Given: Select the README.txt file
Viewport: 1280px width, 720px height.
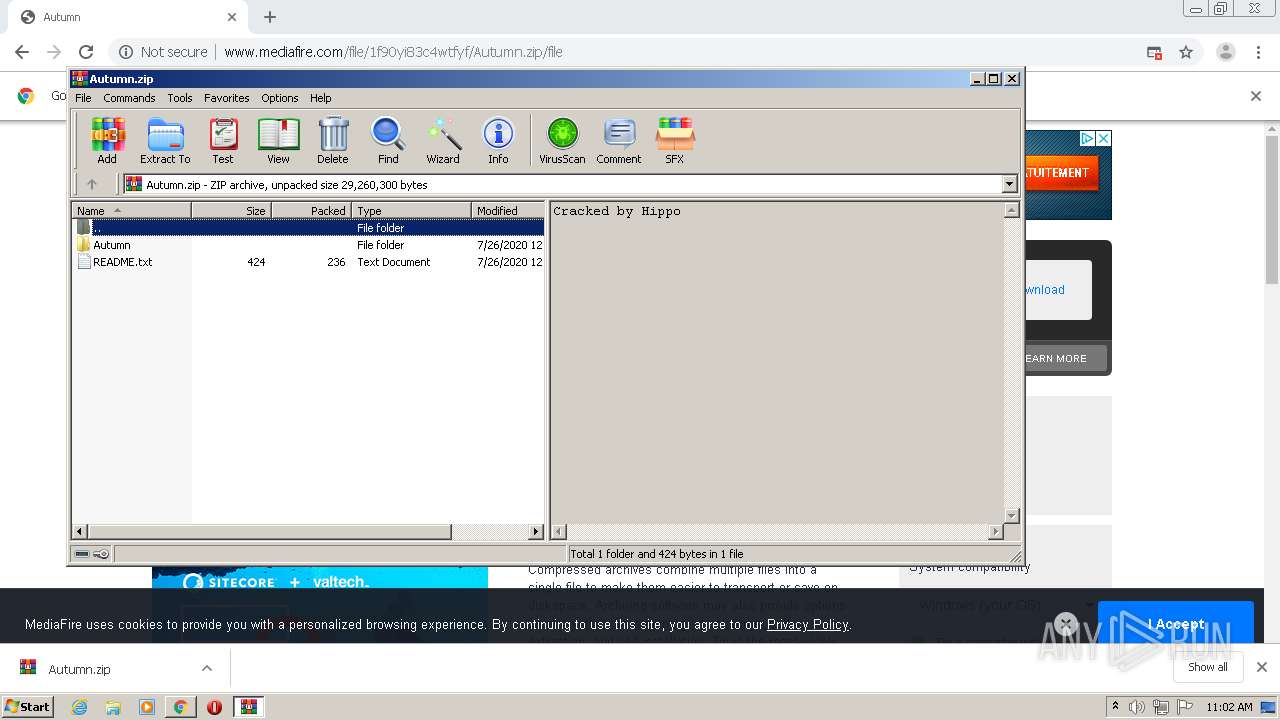Looking at the screenshot, I should pyautogui.click(x=308, y=262).
